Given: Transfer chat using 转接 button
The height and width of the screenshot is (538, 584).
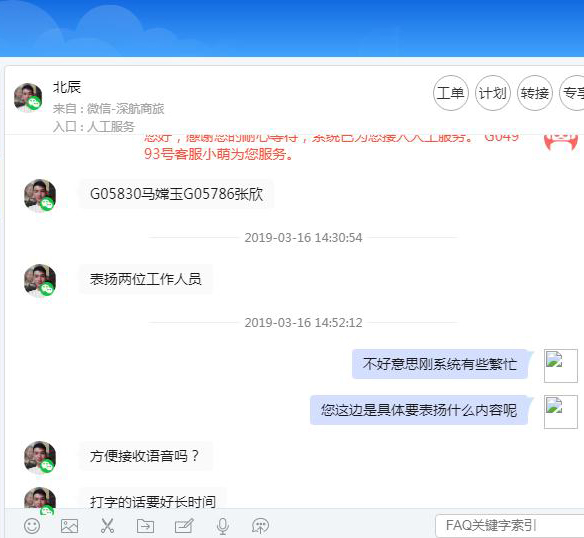Looking at the screenshot, I should (534, 93).
